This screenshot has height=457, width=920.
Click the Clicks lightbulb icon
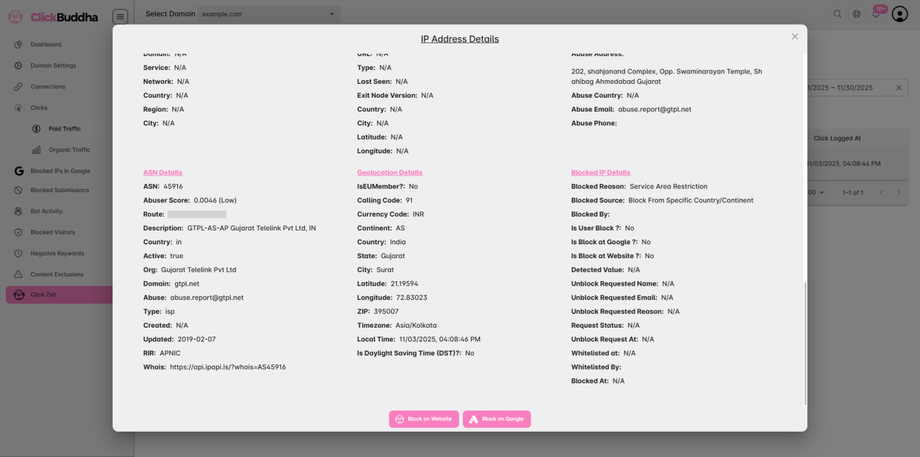(x=18, y=108)
